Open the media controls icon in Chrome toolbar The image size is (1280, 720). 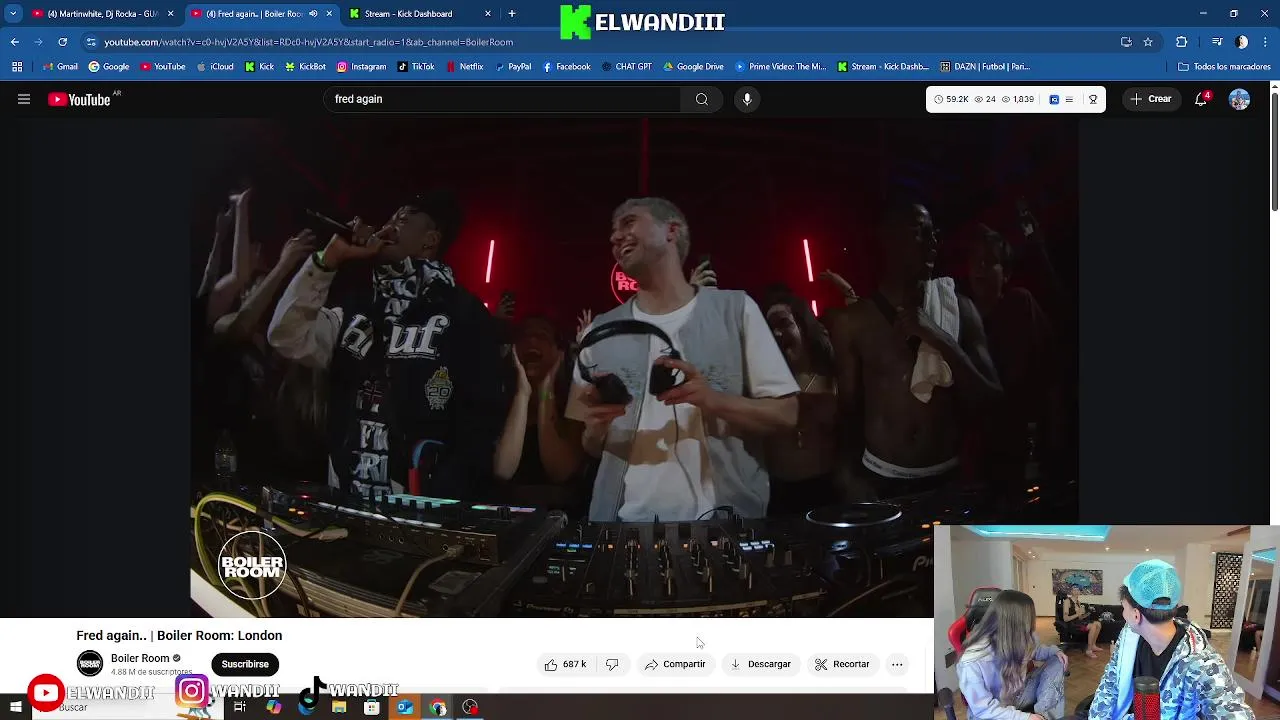(x=1217, y=42)
